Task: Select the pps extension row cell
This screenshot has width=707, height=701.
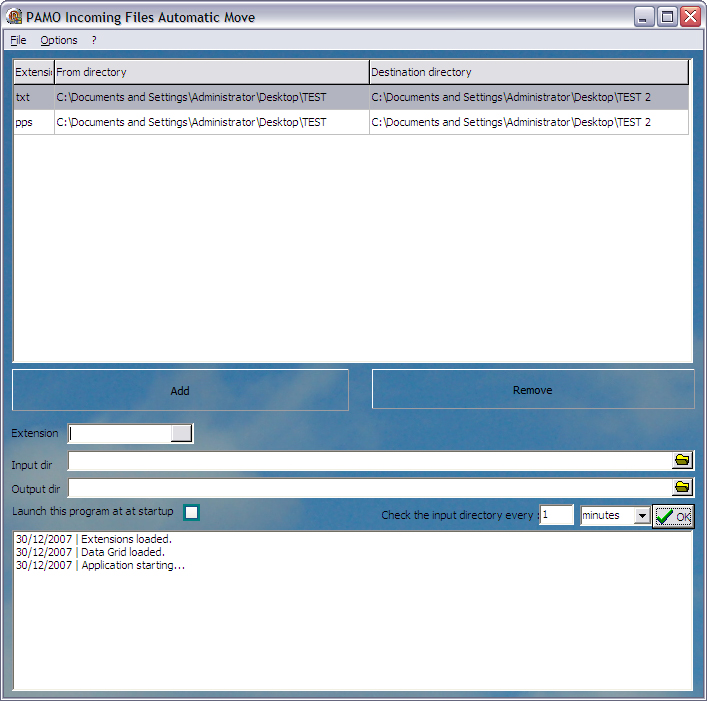Action: pyautogui.click(x=34, y=122)
